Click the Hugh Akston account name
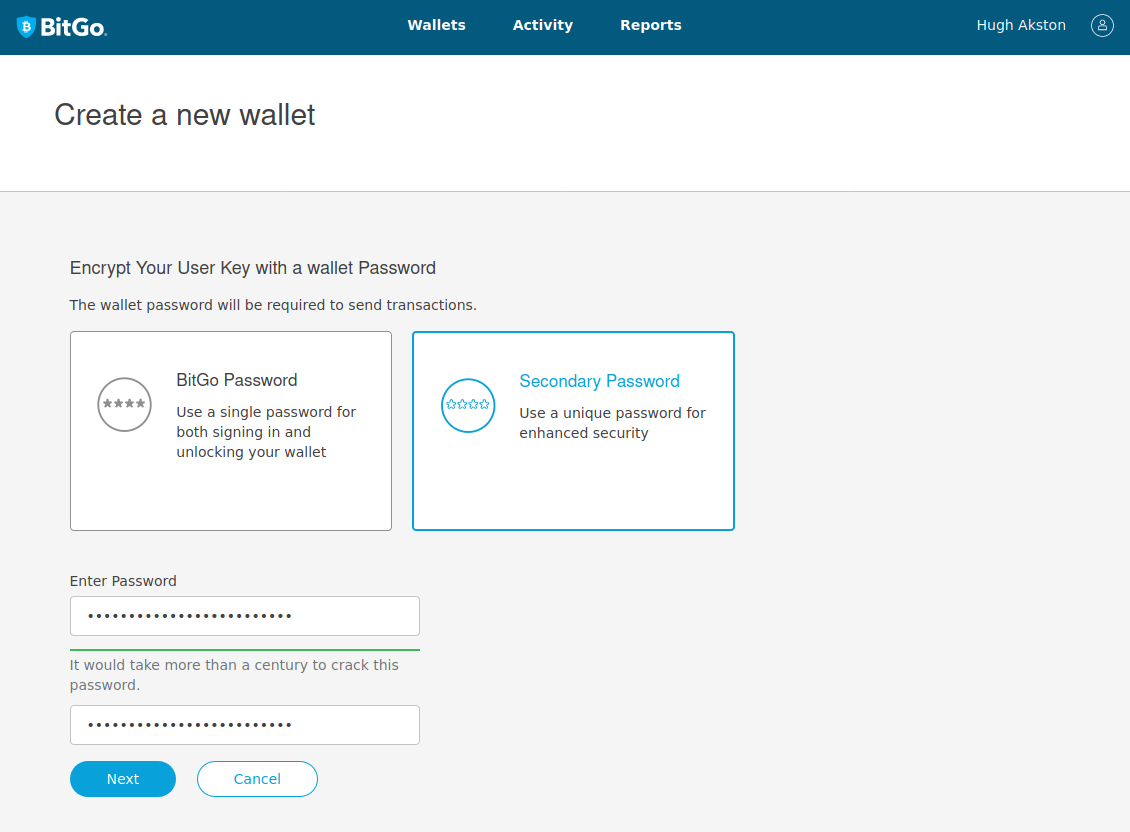1130x832 pixels. click(1020, 25)
